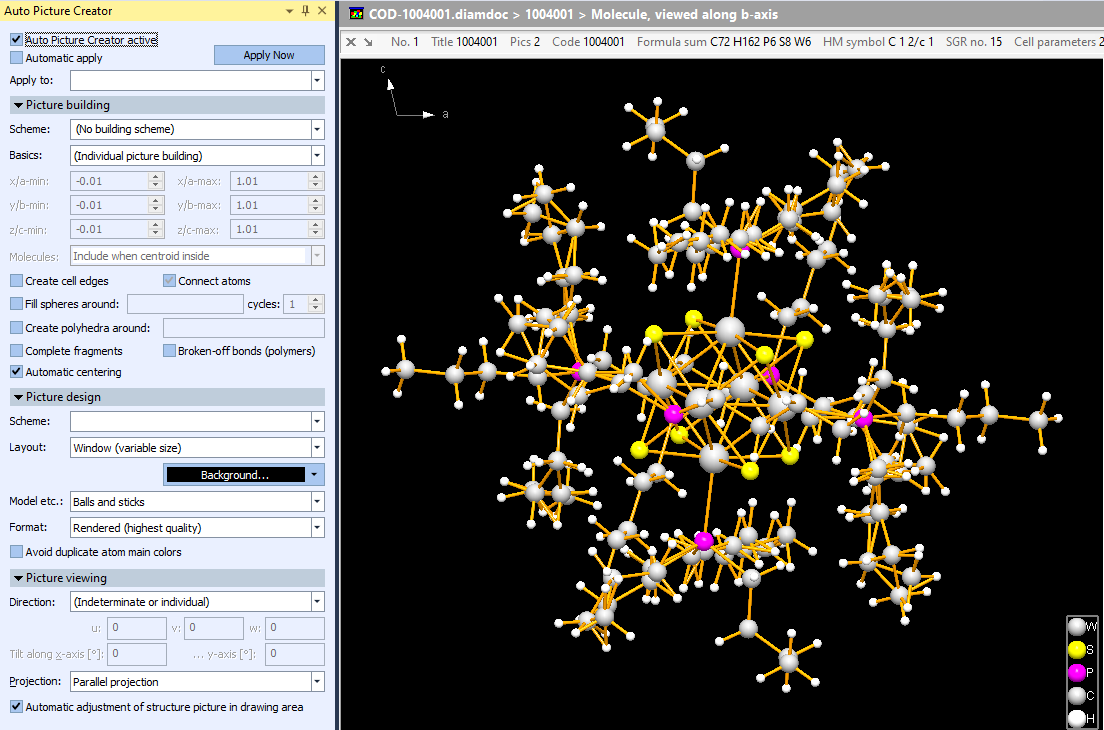The height and width of the screenshot is (730, 1104).
Task: Collapse the Picture building section
Action: click(18, 105)
